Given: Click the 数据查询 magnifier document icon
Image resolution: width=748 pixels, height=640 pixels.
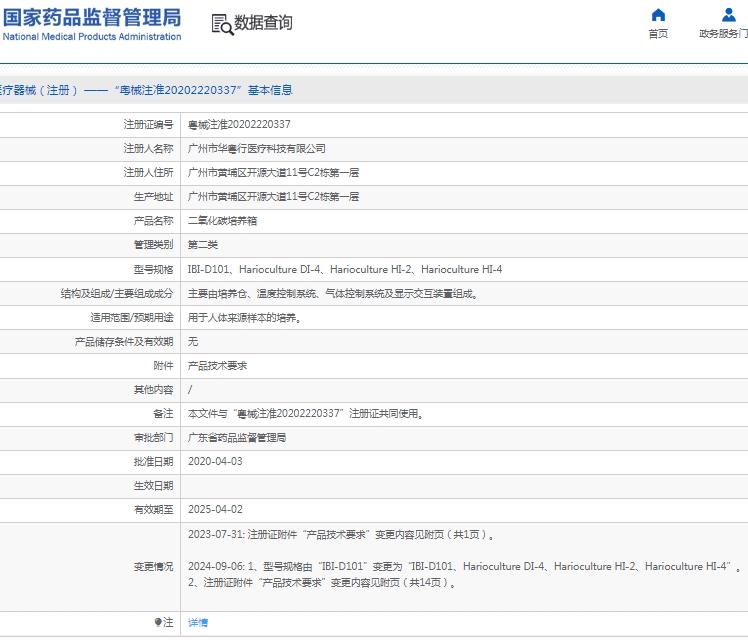Looking at the screenshot, I should pyautogui.click(x=222, y=24).
